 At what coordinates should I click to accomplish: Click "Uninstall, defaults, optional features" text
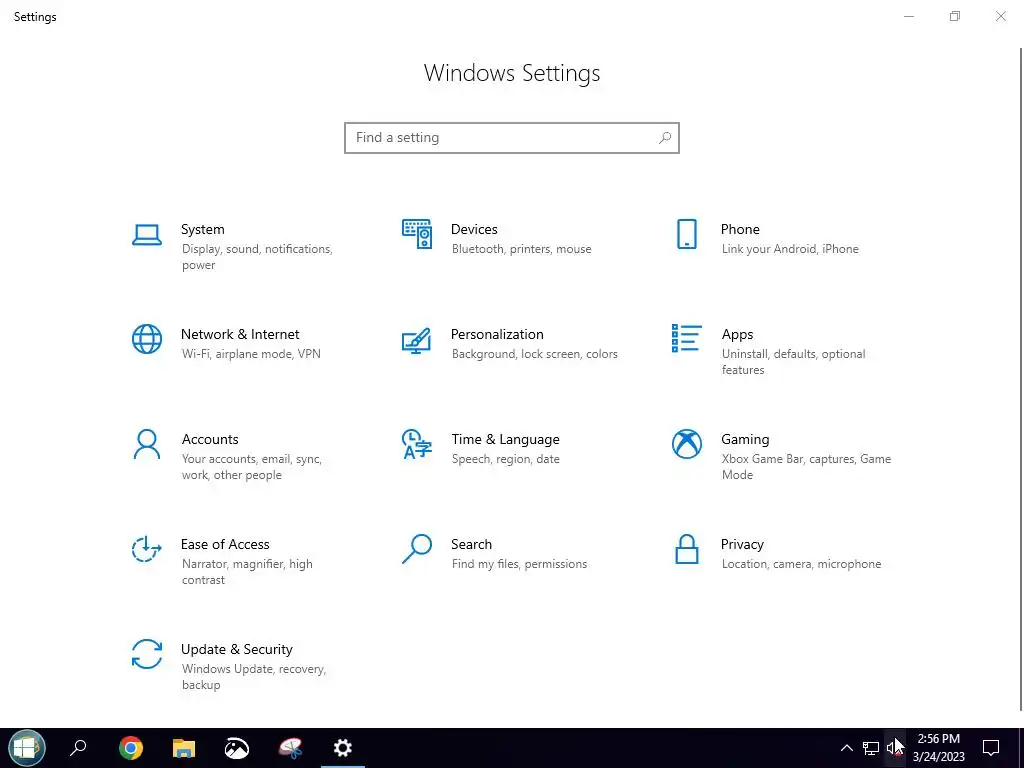tap(793, 362)
